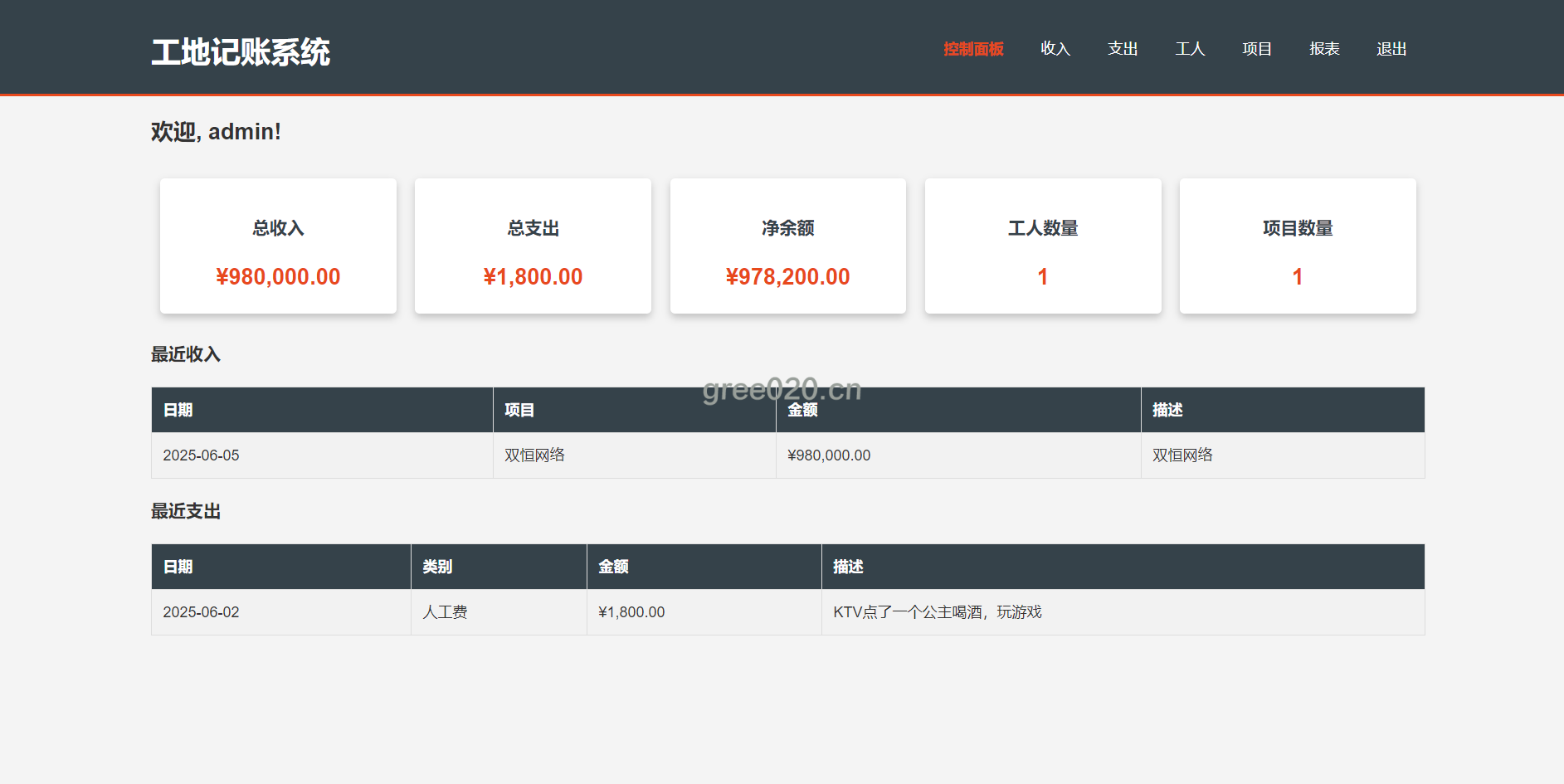Click 退出 to log out
Screen dimensions: 1564x784
tap(1391, 49)
